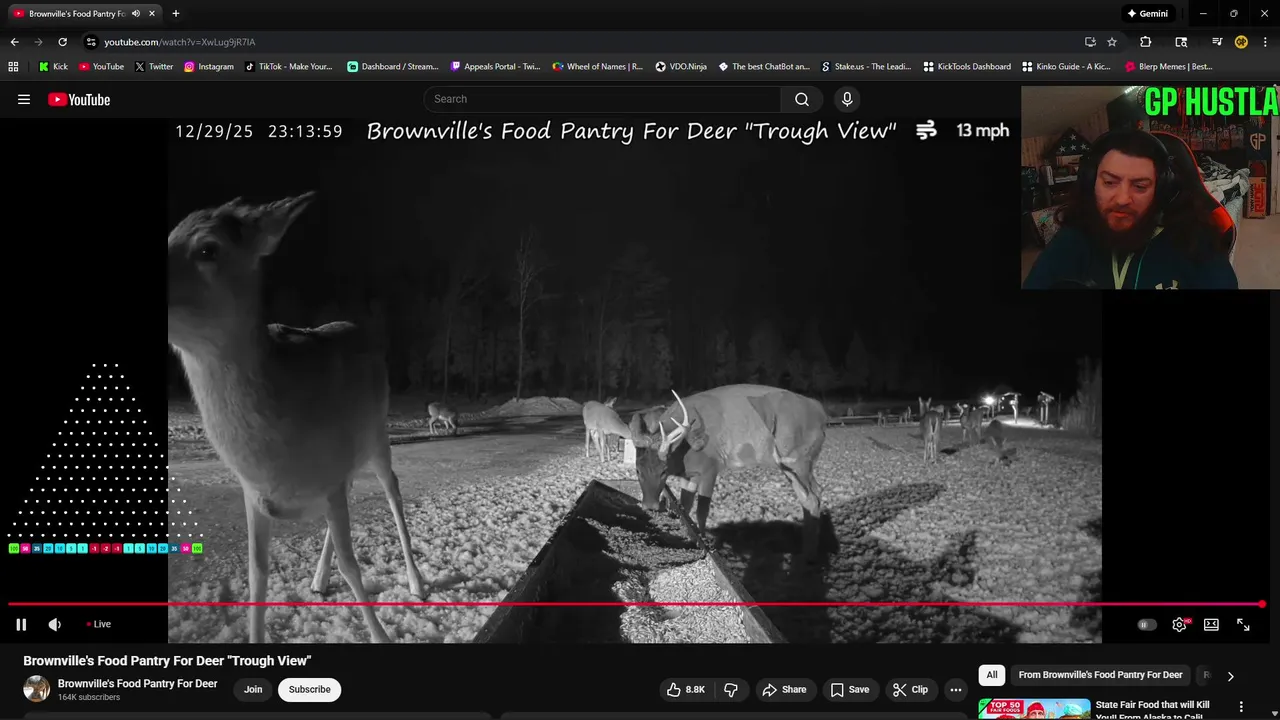This screenshot has width=1280, height=720.
Task: Start voice search with microphone
Action: [x=847, y=99]
